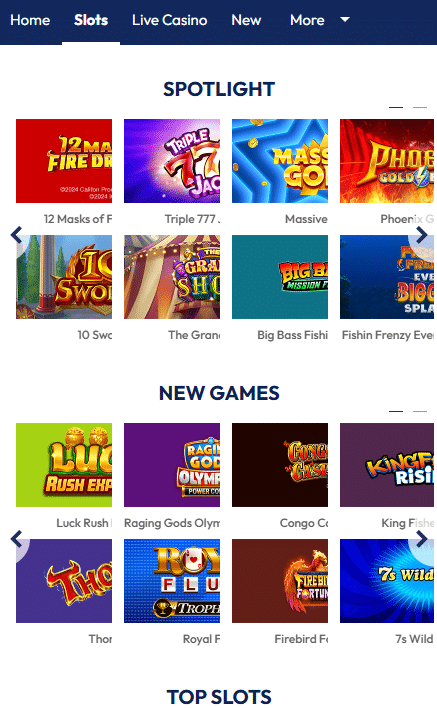Viewport: 437px width, 708px height.
Task: Open the New tab in navigation
Action: coord(246,20)
